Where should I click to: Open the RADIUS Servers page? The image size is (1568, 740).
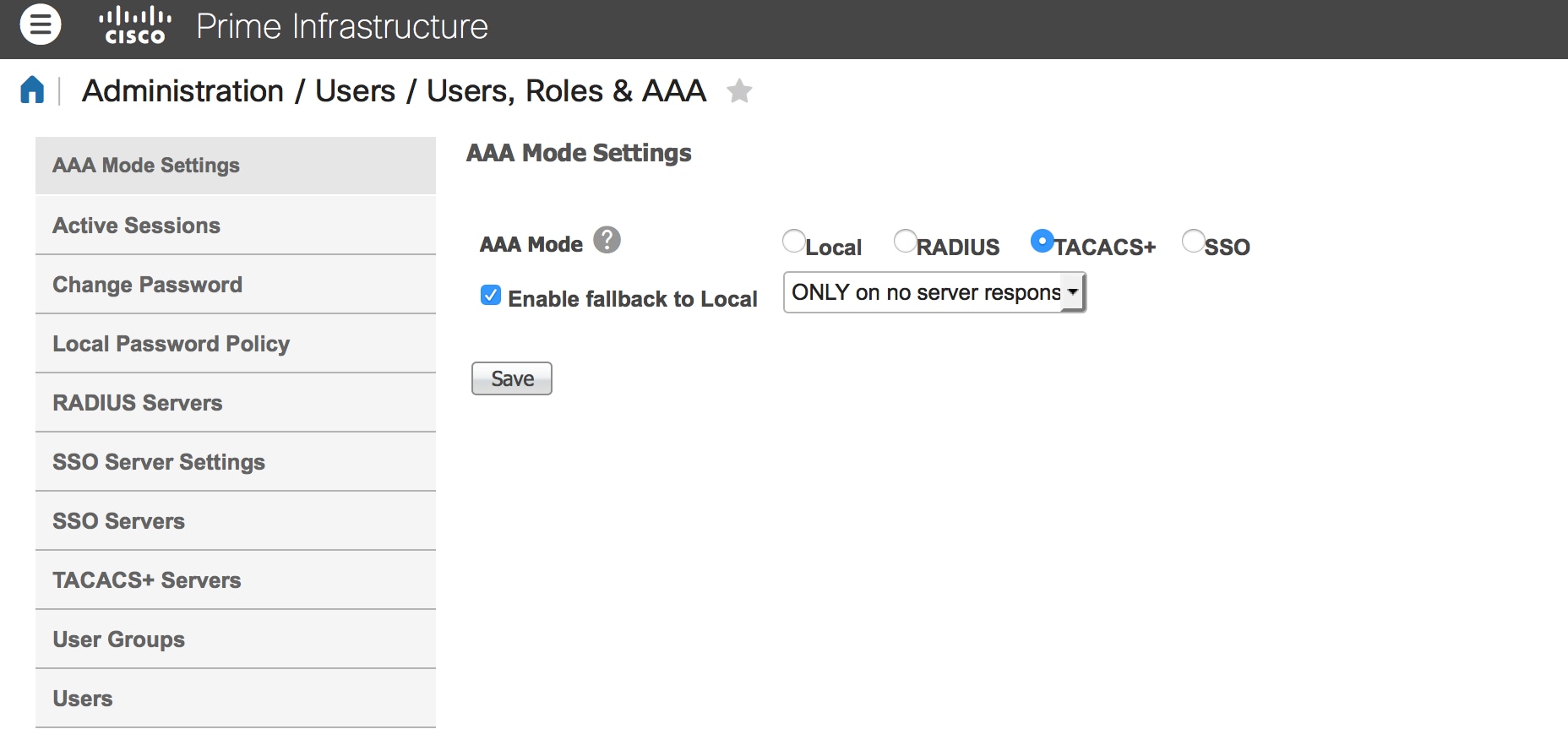pos(236,403)
